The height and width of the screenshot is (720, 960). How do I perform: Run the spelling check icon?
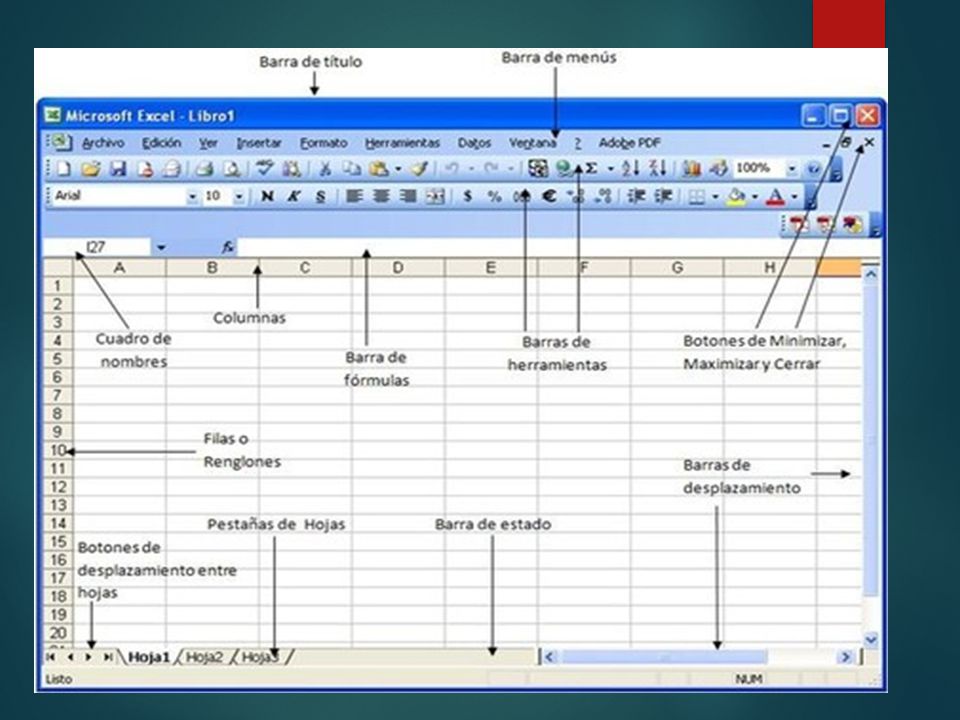264,168
